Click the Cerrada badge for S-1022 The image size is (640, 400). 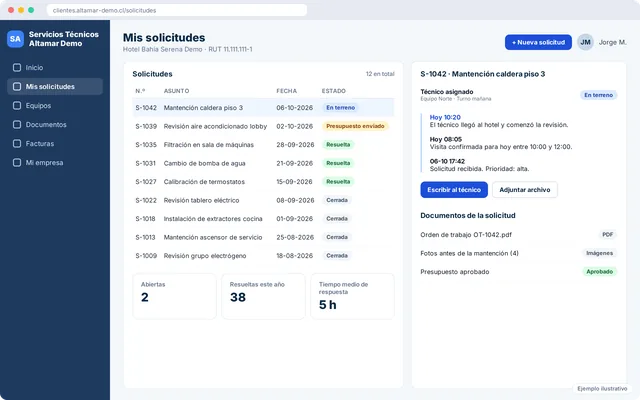(x=337, y=200)
